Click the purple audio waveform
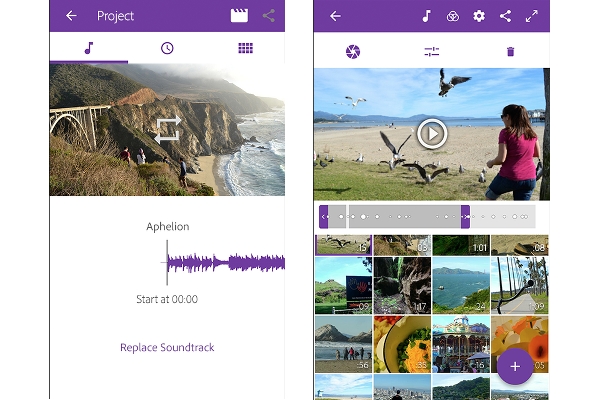Viewport: 600px width, 400px height. coord(226,263)
